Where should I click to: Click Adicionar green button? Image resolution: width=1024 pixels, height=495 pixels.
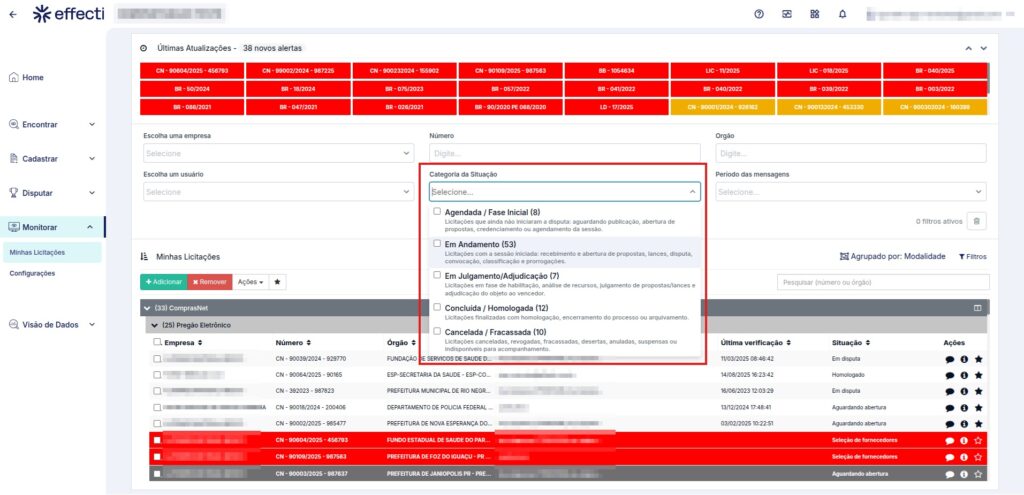[x=163, y=282]
